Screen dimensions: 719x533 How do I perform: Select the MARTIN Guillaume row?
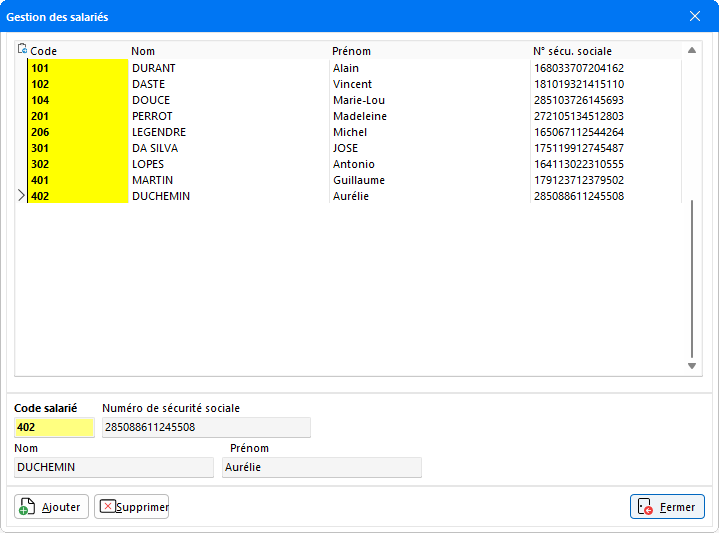[152, 180]
